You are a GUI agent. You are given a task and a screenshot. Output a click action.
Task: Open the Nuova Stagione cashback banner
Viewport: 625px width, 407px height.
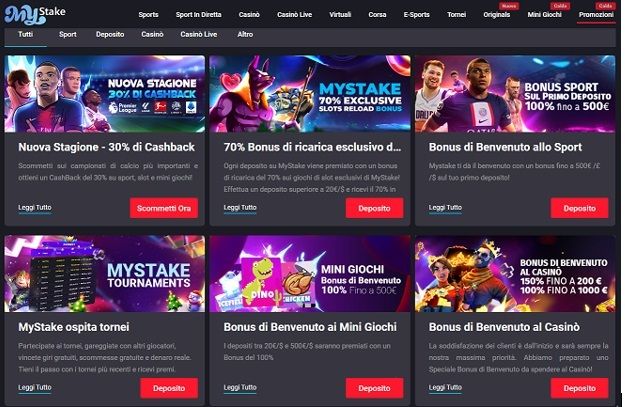(x=105, y=94)
